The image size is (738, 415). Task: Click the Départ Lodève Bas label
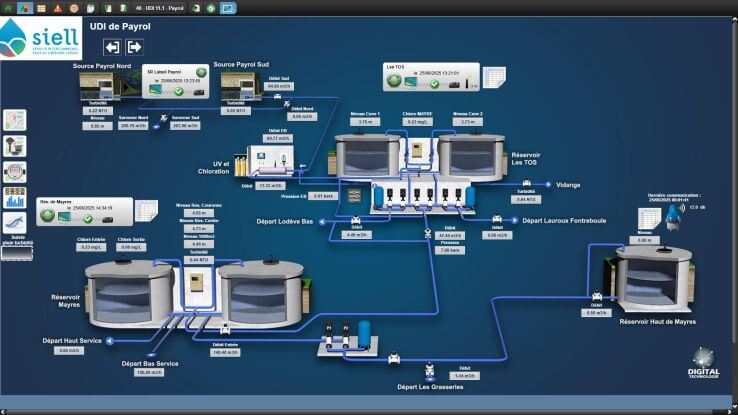(299, 220)
